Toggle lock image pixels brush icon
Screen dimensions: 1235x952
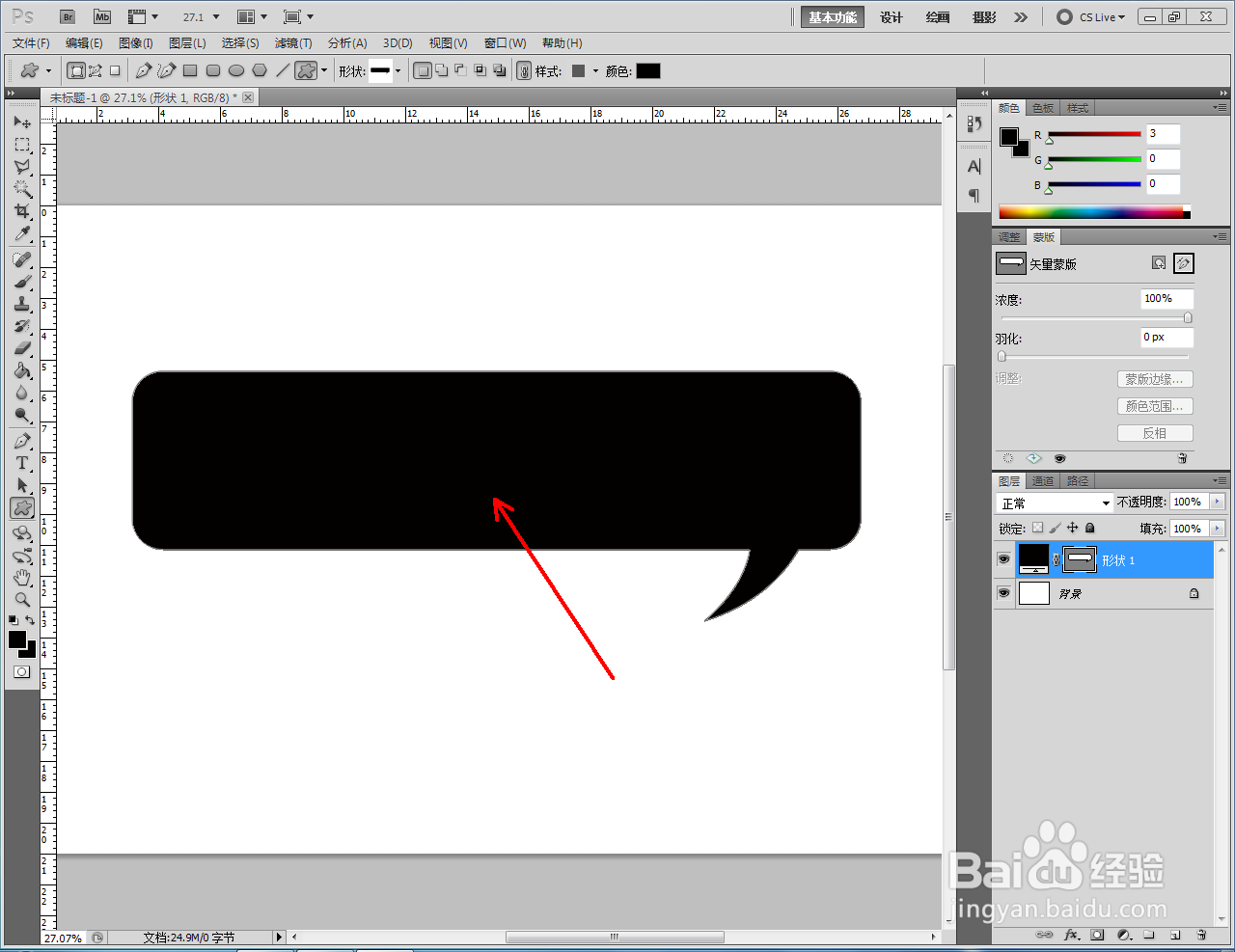[1055, 528]
